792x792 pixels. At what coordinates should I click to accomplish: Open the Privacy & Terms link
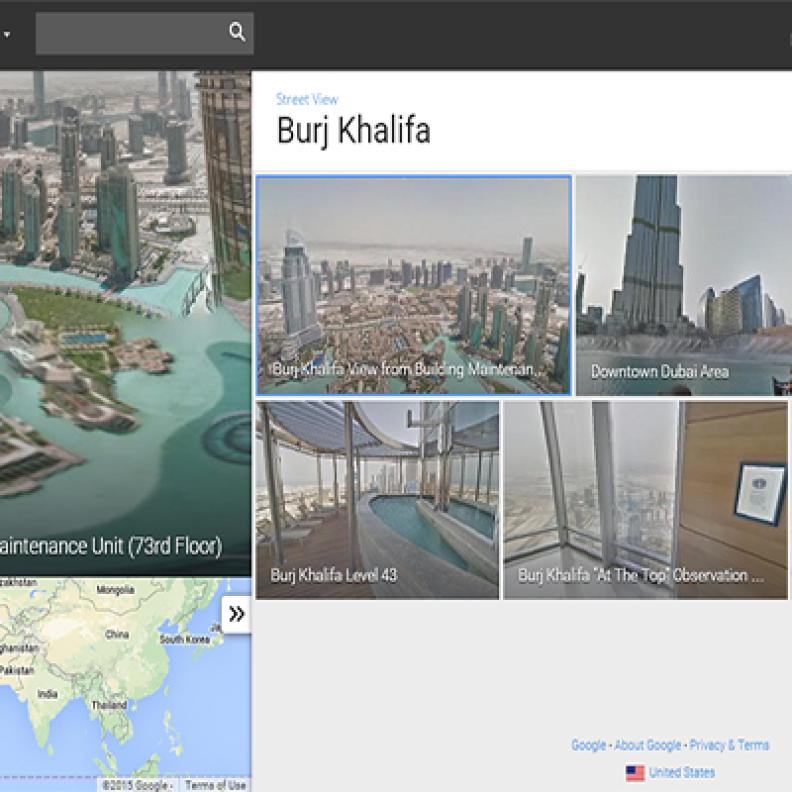[729, 745]
